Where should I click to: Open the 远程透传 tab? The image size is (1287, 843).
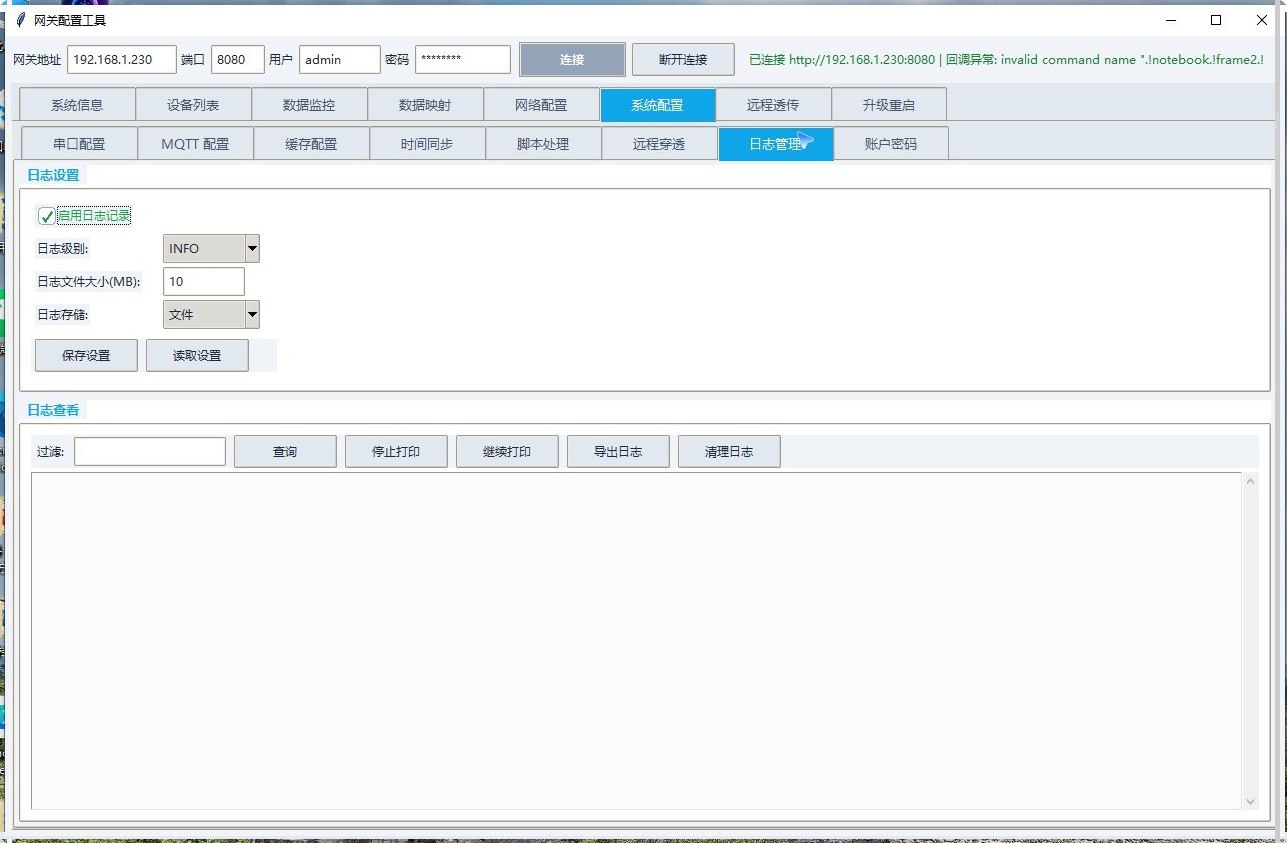pyautogui.click(x=773, y=105)
